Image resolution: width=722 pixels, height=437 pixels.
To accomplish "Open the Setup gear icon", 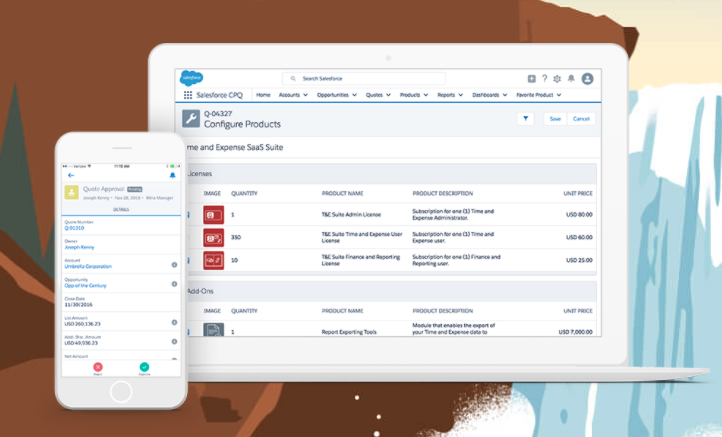I will [557, 79].
